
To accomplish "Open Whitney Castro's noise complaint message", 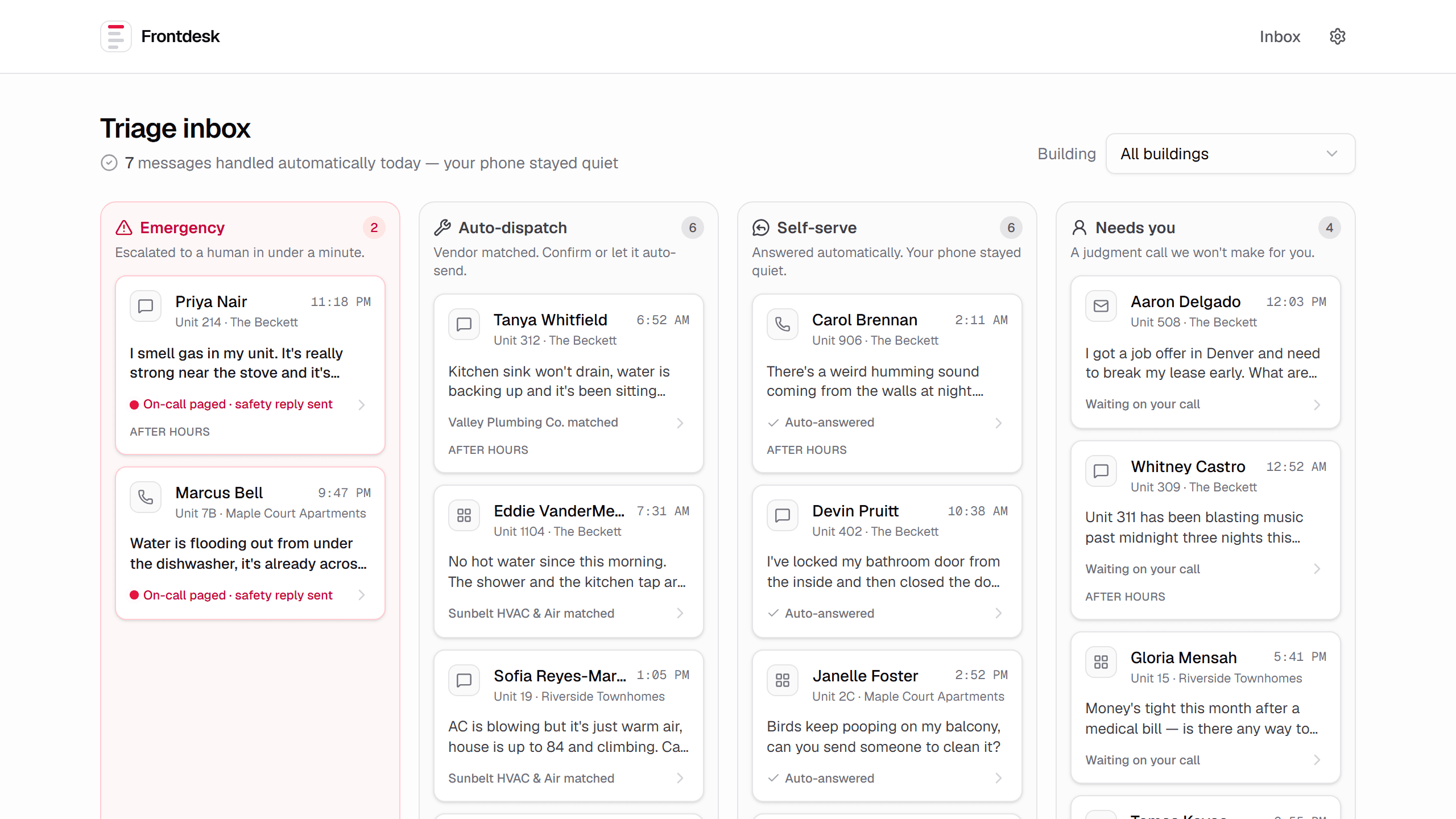I will click(1194, 527).
